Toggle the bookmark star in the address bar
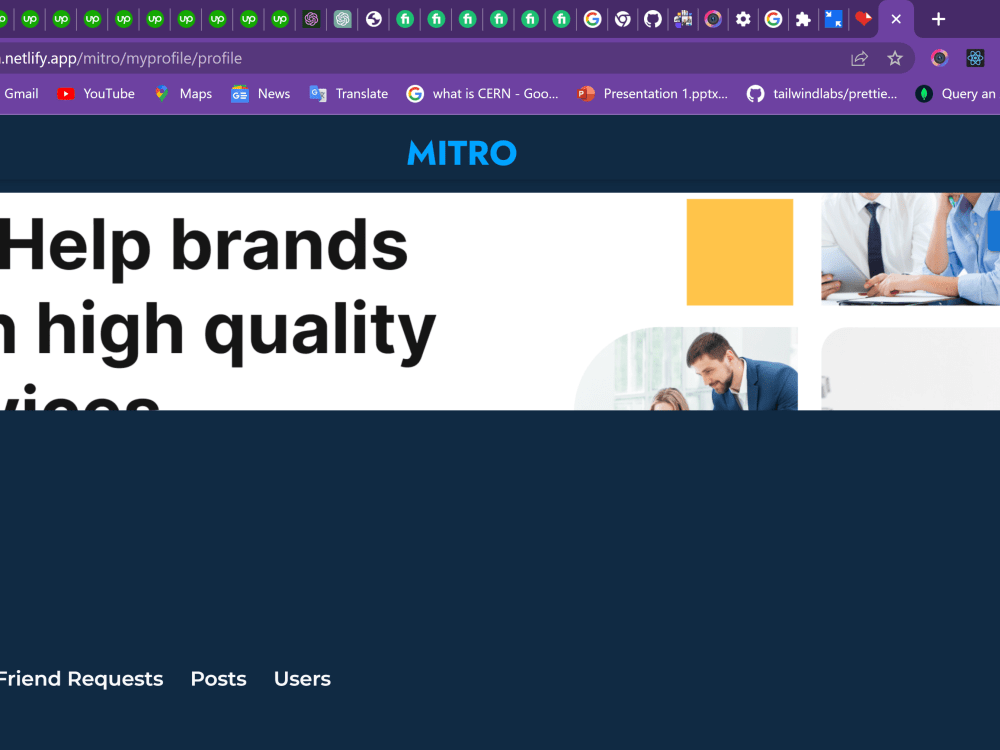This screenshot has width=1000, height=750. (895, 58)
